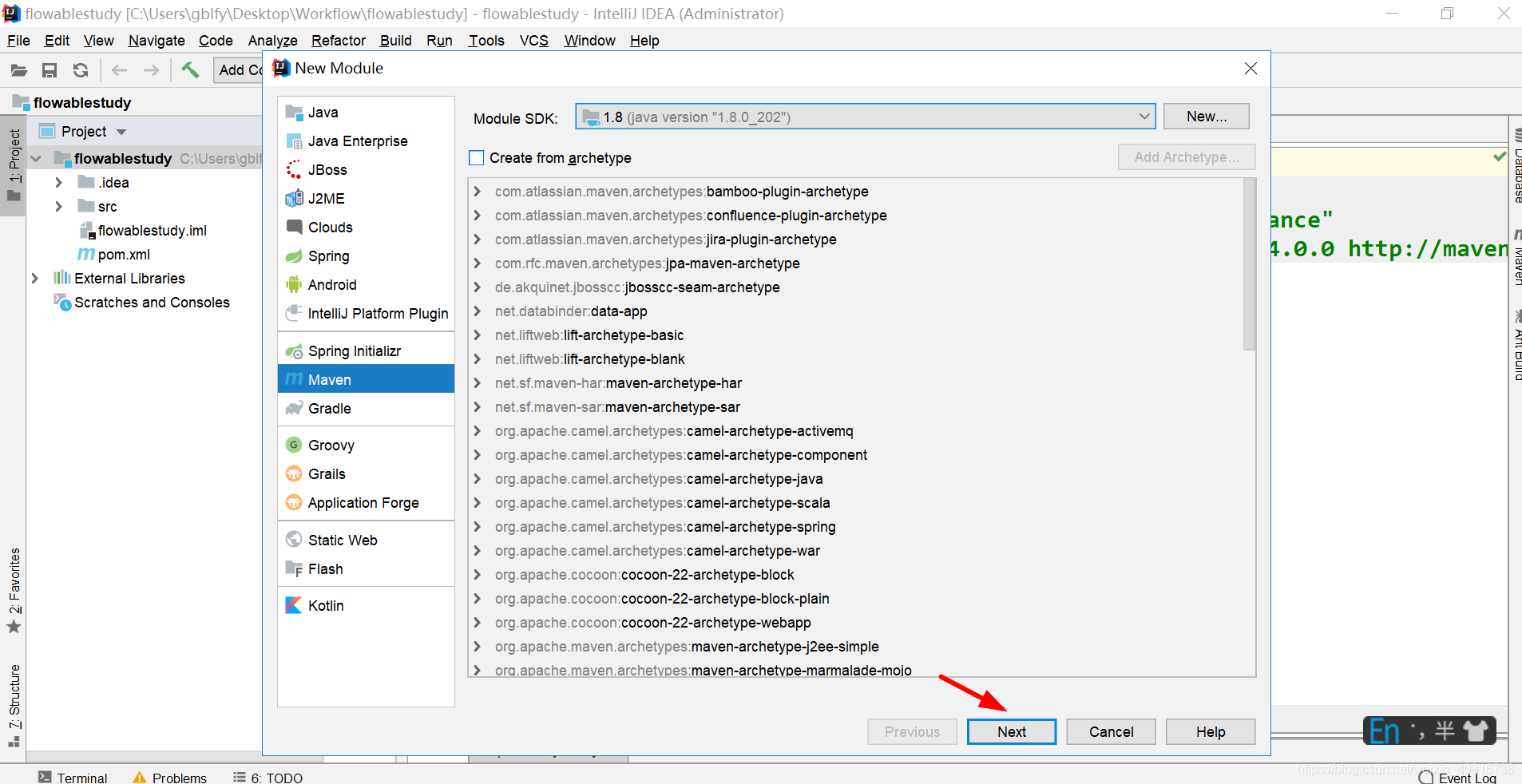Click the Next button
Image resolution: width=1522 pixels, height=784 pixels.
[1012, 732]
